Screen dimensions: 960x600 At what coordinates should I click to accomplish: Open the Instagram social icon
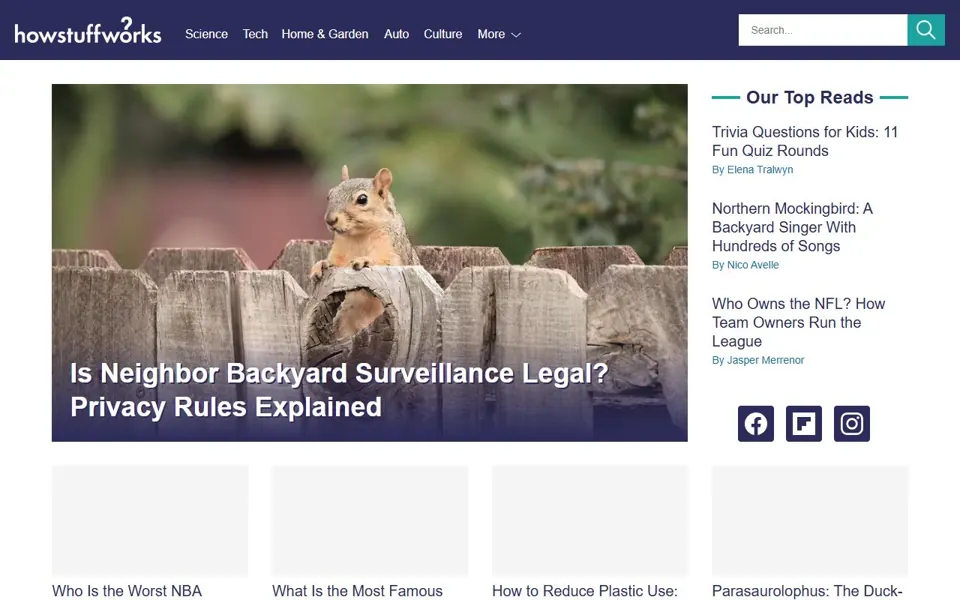click(x=852, y=424)
